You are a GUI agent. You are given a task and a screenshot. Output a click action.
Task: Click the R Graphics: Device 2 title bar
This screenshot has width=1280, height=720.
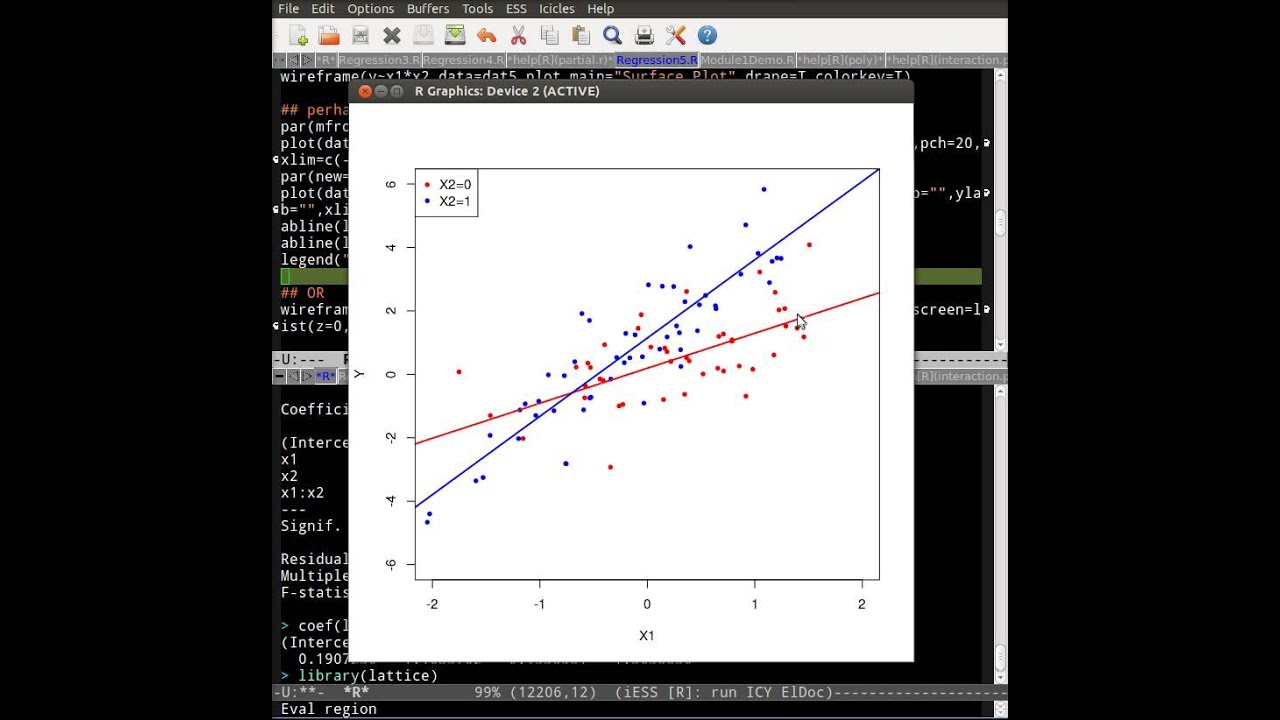pyautogui.click(x=631, y=91)
